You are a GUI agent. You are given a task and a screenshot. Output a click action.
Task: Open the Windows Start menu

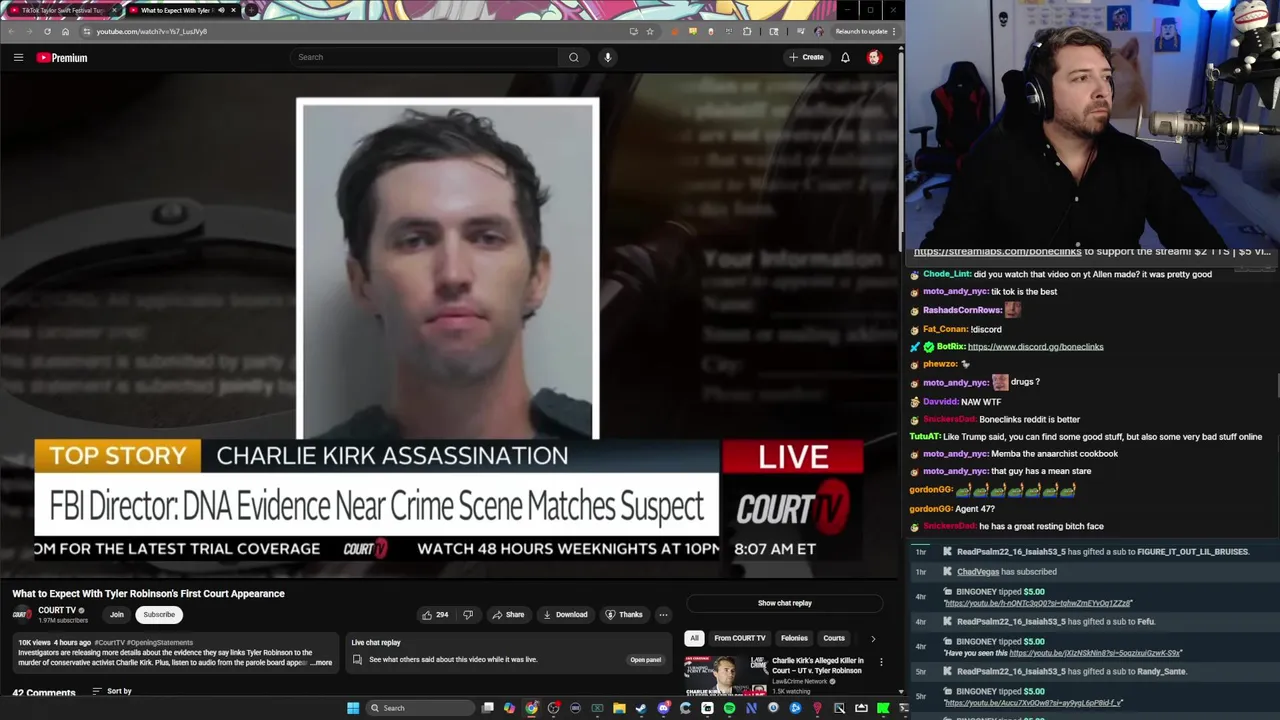point(353,708)
